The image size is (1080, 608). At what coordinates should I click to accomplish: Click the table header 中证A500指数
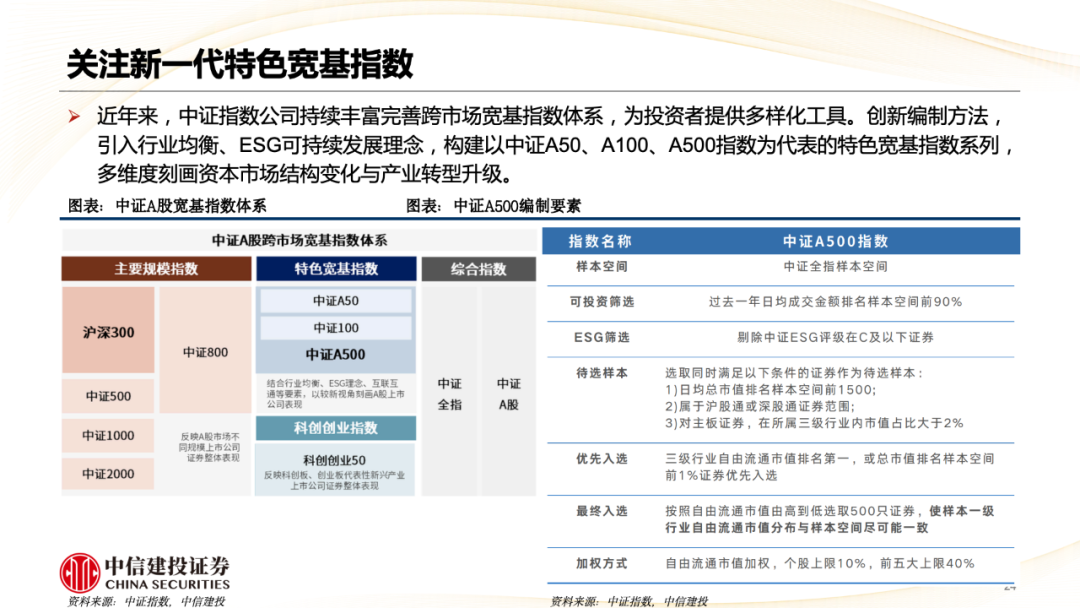(835, 241)
